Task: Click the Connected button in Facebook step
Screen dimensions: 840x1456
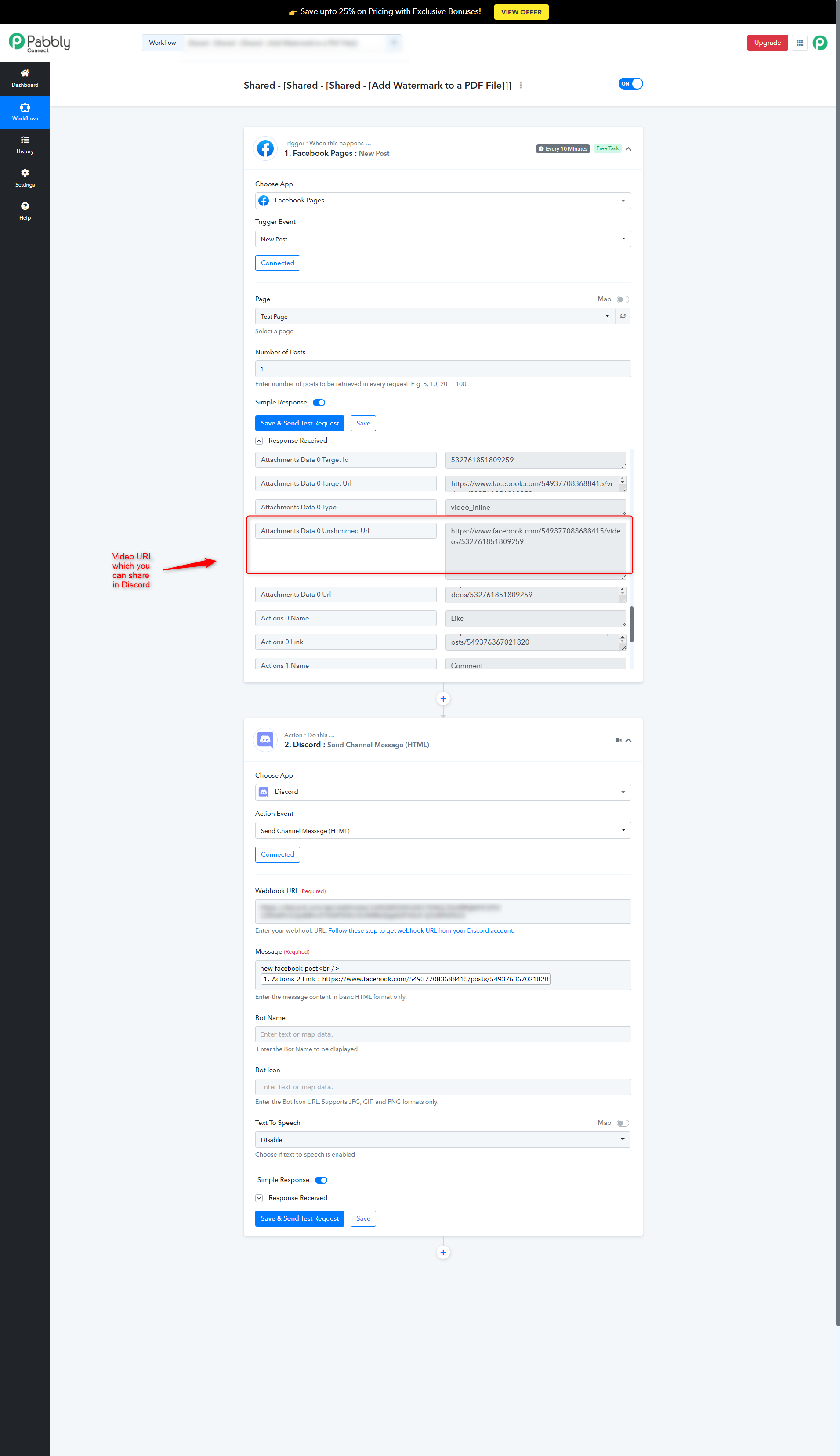Action: click(x=278, y=263)
